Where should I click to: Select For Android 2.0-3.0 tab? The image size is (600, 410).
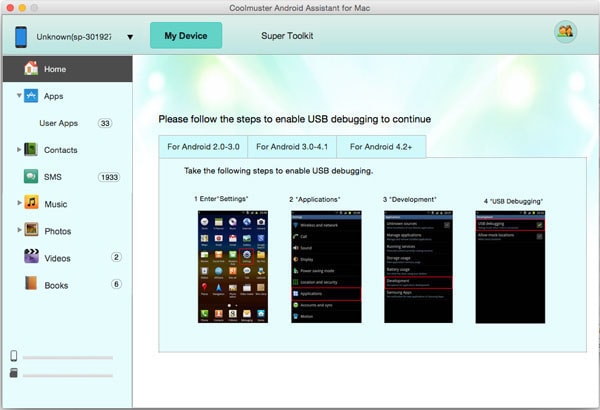(203, 147)
